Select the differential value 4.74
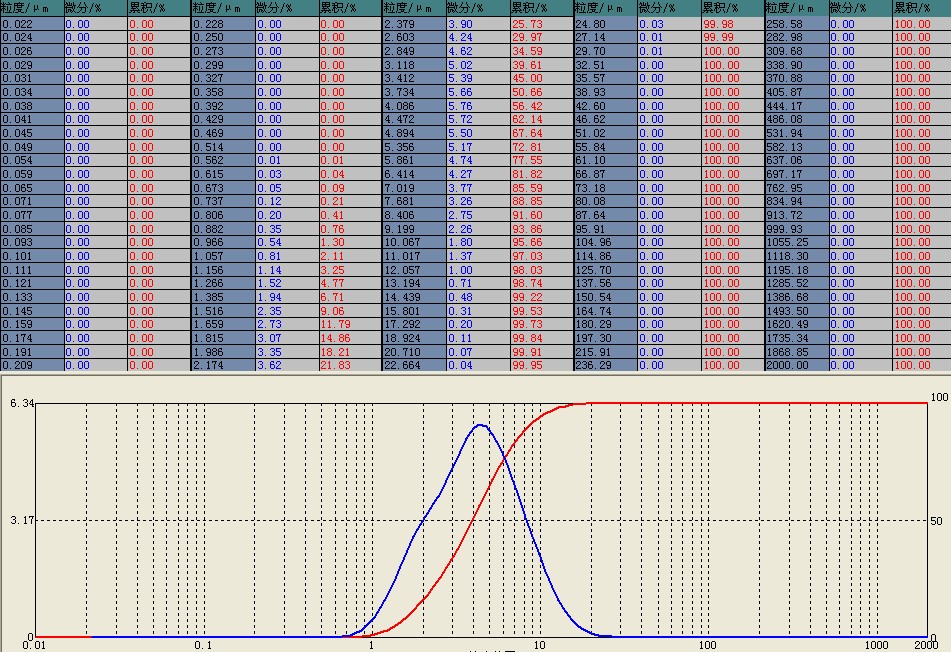Screen dimensions: 951x652 coord(460,160)
